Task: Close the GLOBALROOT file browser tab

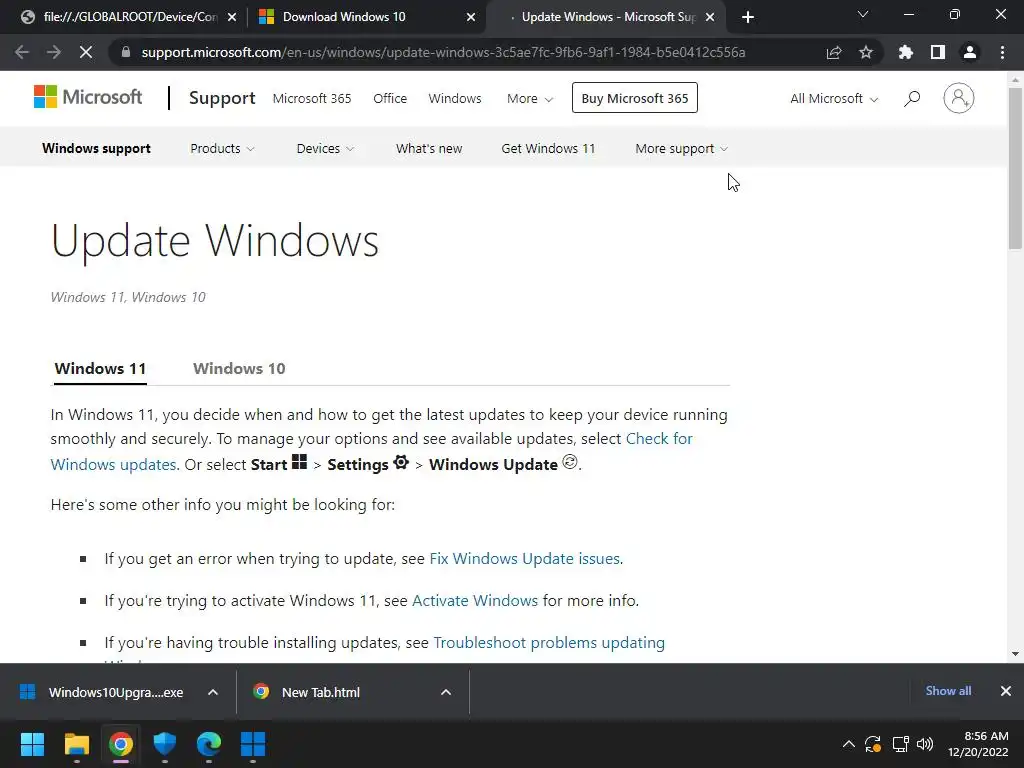Action: pyautogui.click(x=232, y=17)
